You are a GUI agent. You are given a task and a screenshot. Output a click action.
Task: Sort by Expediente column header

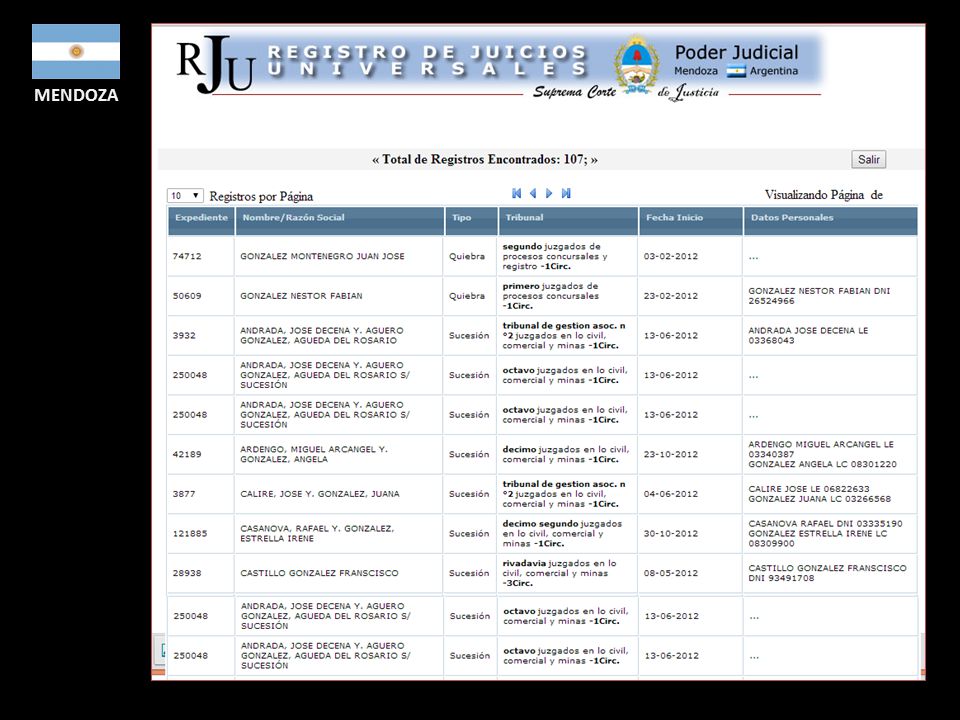pos(201,221)
